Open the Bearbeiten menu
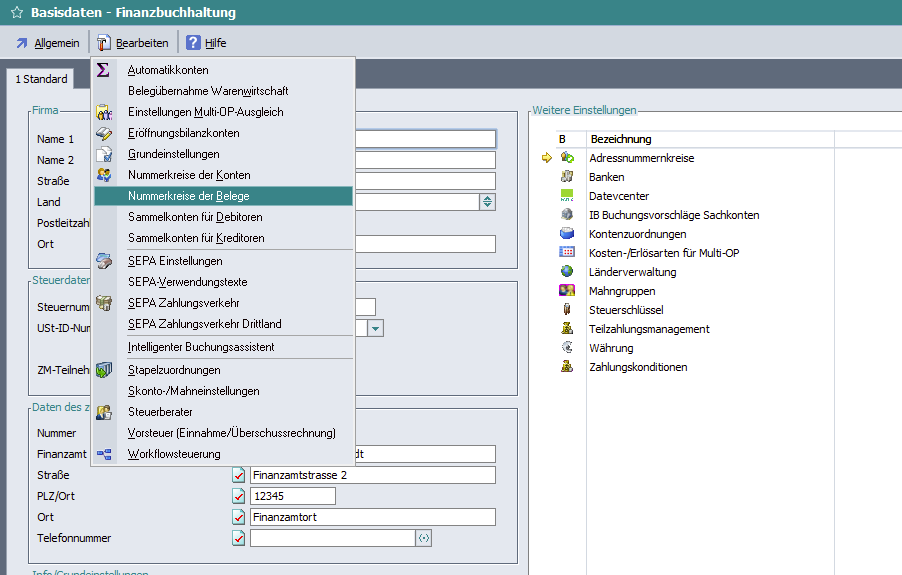 point(132,43)
